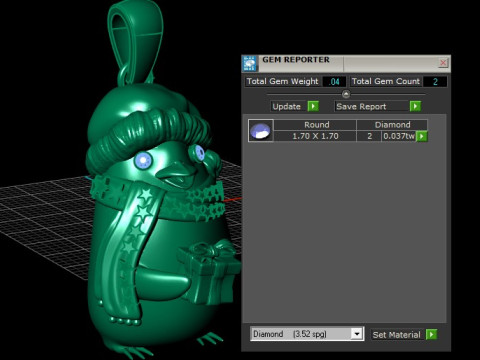Click the Total Gem Count value 2
Image resolution: width=480 pixels, height=360 pixels.
tap(435, 81)
